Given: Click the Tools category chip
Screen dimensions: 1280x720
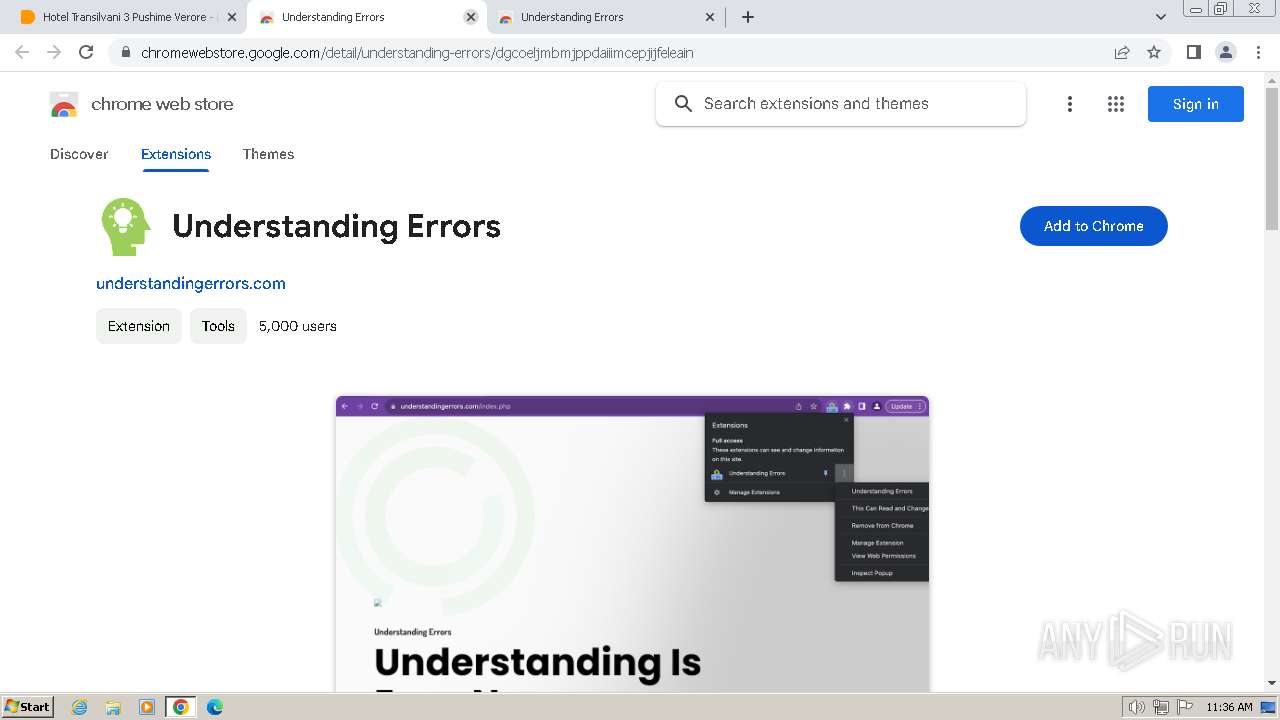Looking at the screenshot, I should [218, 326].
